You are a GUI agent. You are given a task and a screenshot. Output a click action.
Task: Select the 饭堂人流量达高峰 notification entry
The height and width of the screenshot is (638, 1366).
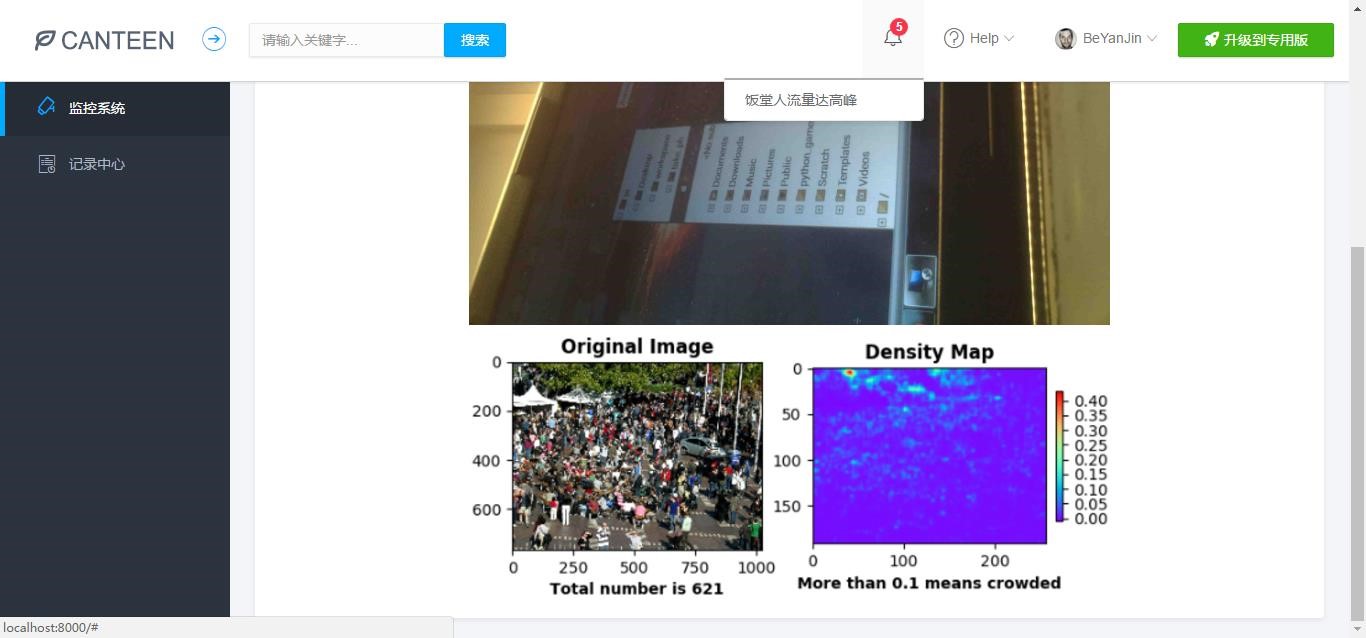pyautogui.click(x=823, y=100)
